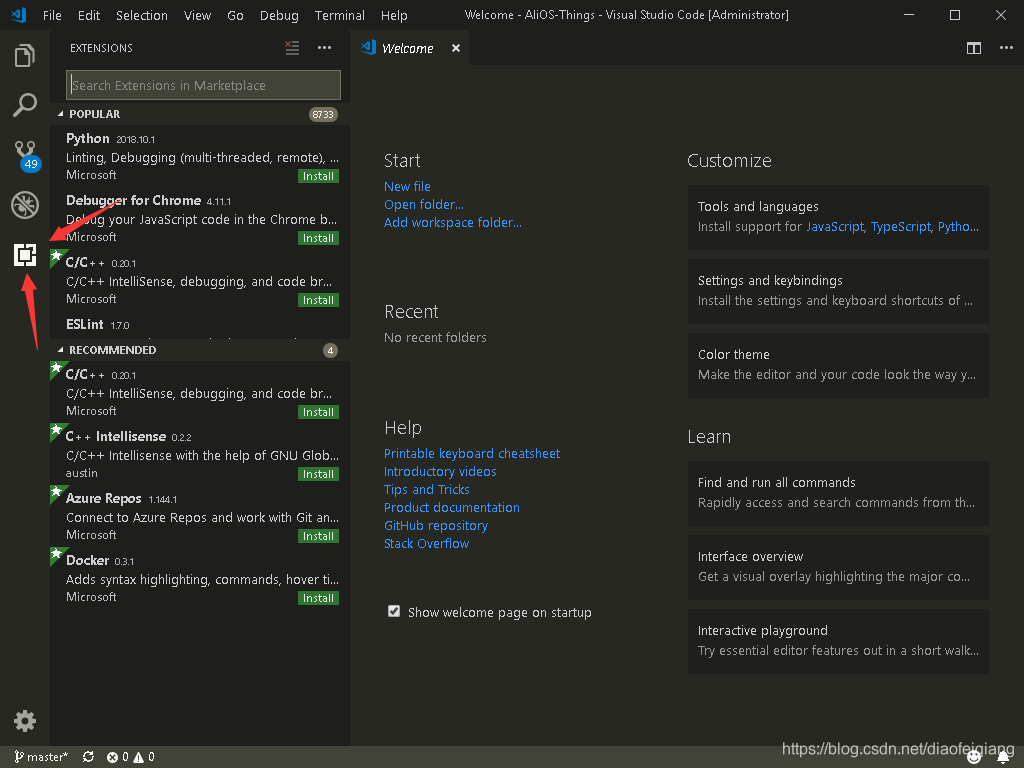The height and width of the screenshot is (768, 1024).
Task: Open Introductory videos link
Action: [440, 472]
